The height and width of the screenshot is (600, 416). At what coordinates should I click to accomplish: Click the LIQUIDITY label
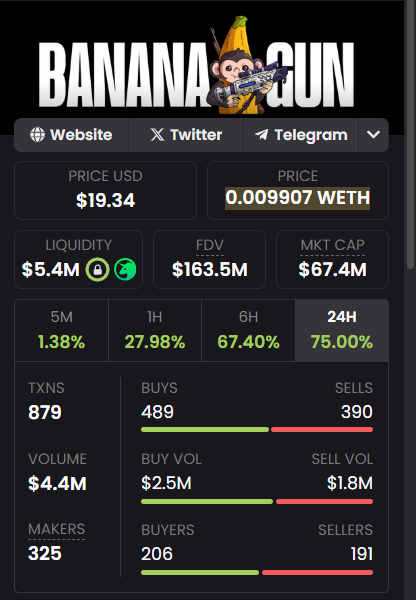point(79,245)
